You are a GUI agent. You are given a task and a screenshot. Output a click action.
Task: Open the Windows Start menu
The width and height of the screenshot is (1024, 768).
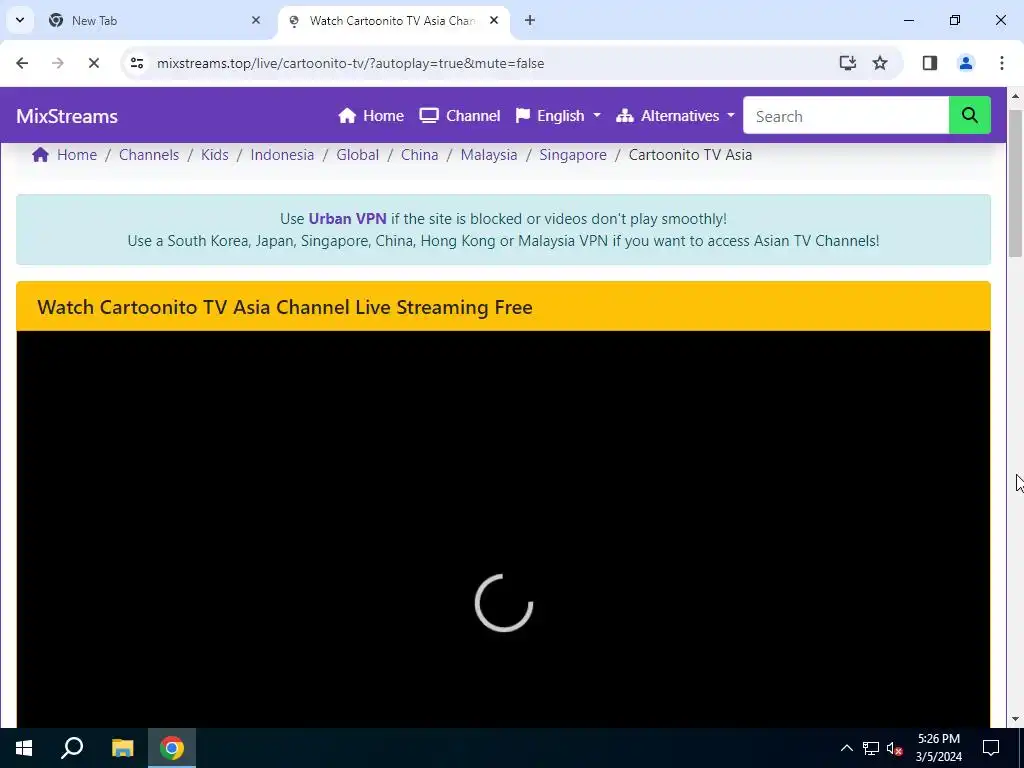24,748
